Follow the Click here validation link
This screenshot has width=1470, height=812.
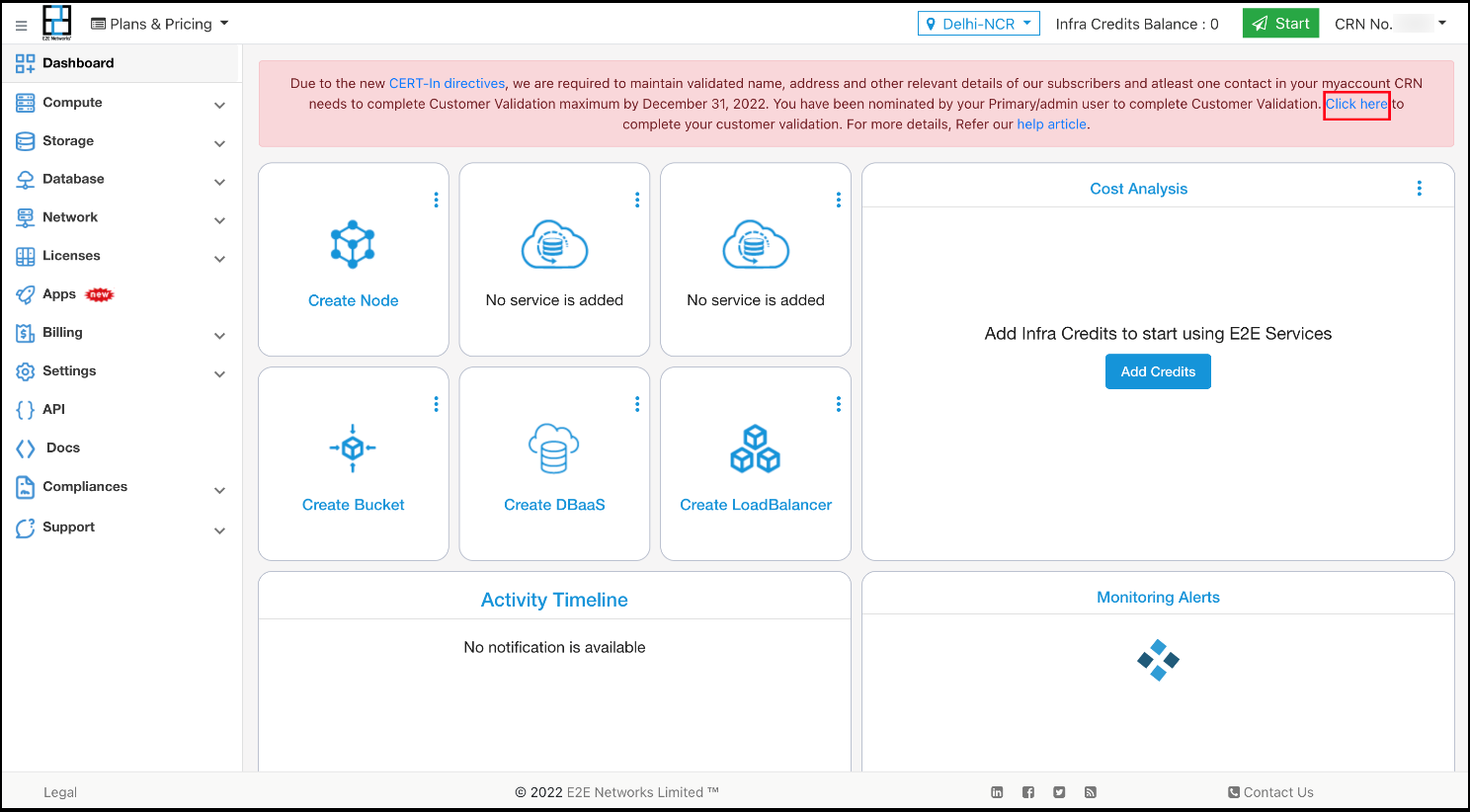coord(1357,104)
